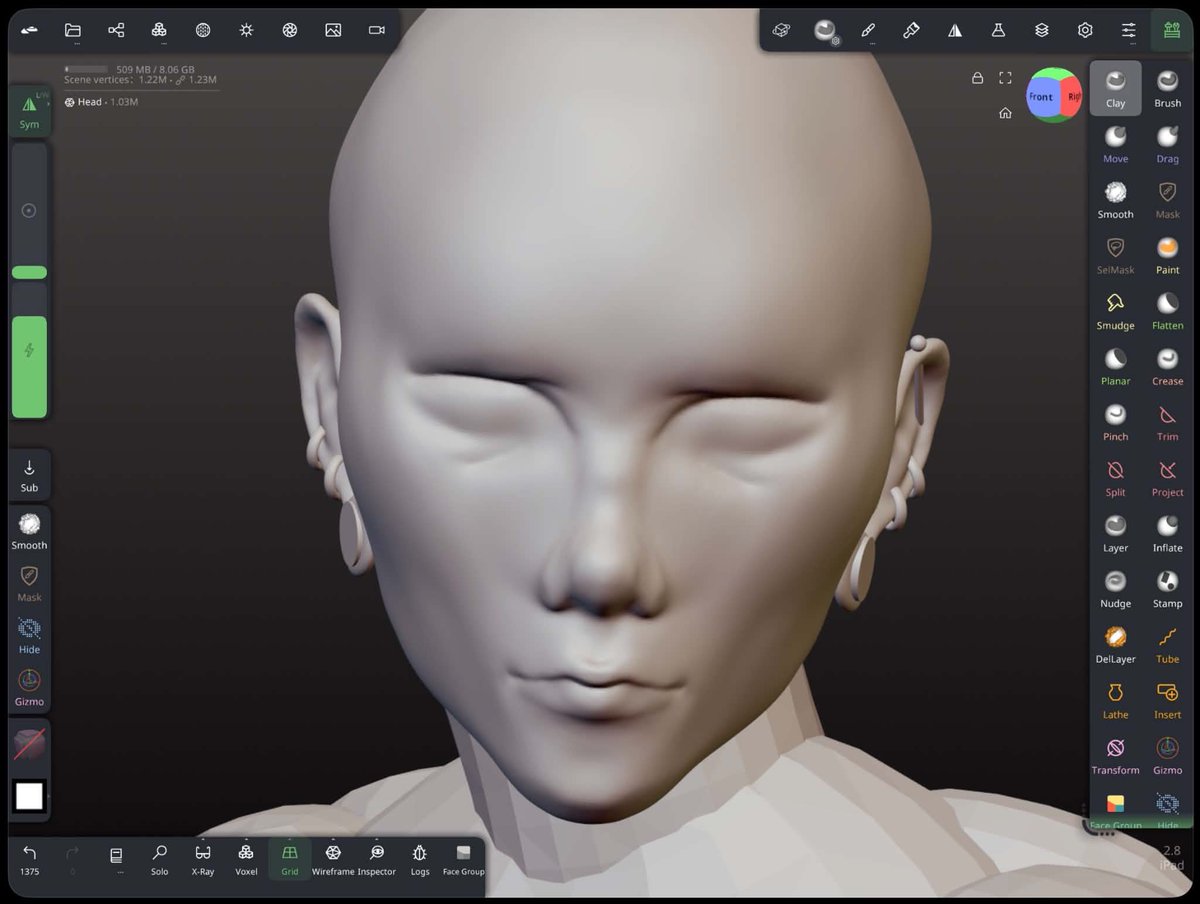Select the Trim tool
Viewport: 1200px width, 904px height.
(x=1167, y=422)
